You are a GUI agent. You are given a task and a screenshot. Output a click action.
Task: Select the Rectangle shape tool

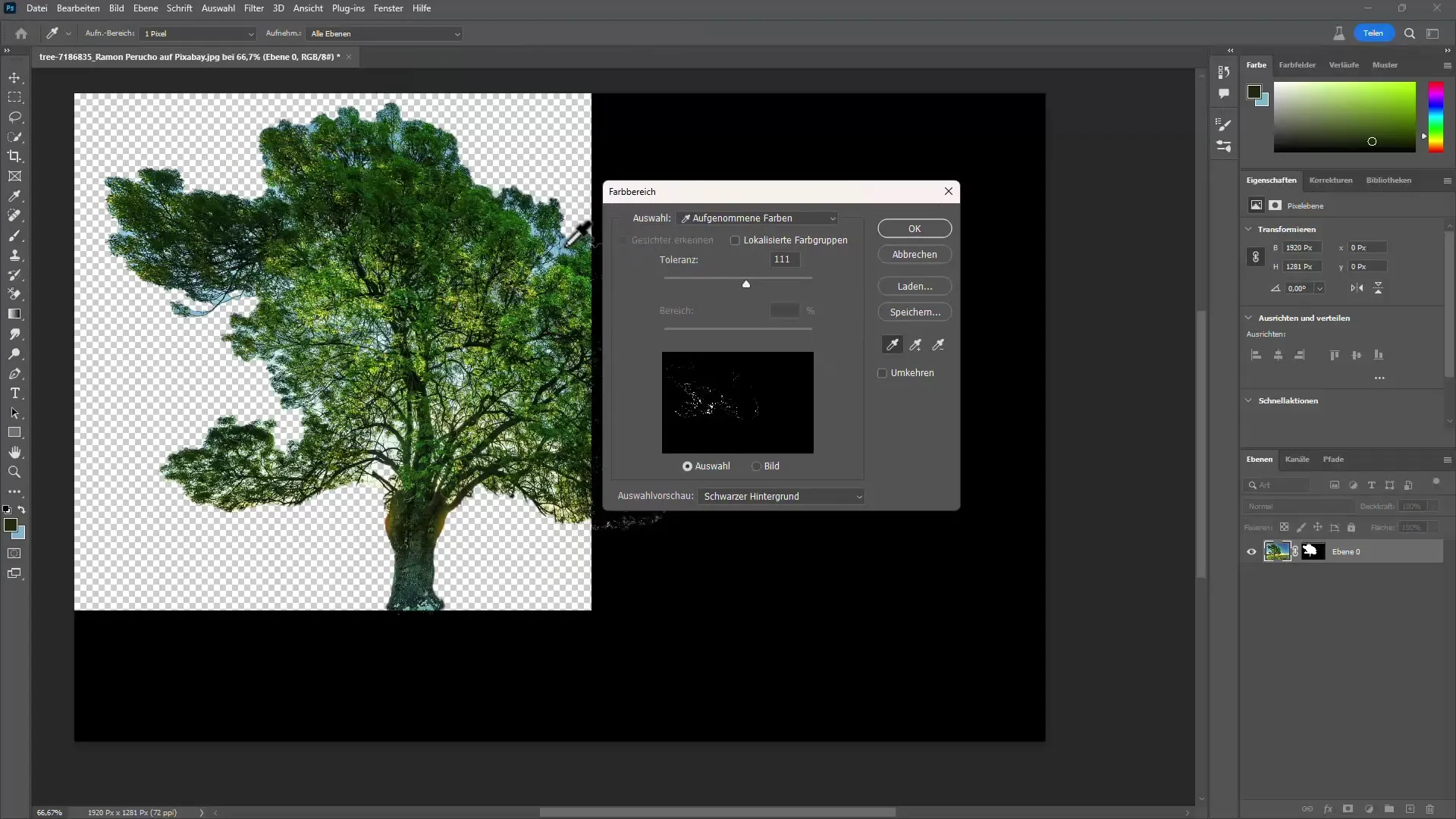[x=14, y=433]
